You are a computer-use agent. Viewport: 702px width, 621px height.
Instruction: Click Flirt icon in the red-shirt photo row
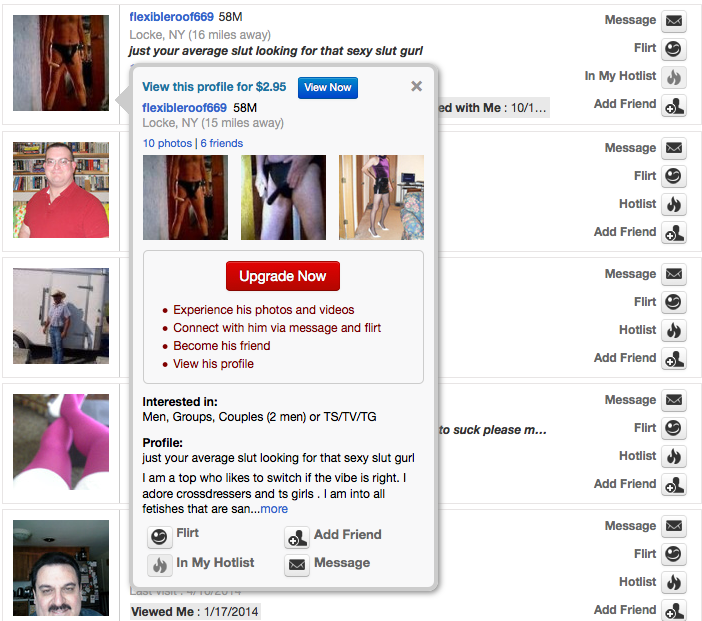[x=674, y=177]
